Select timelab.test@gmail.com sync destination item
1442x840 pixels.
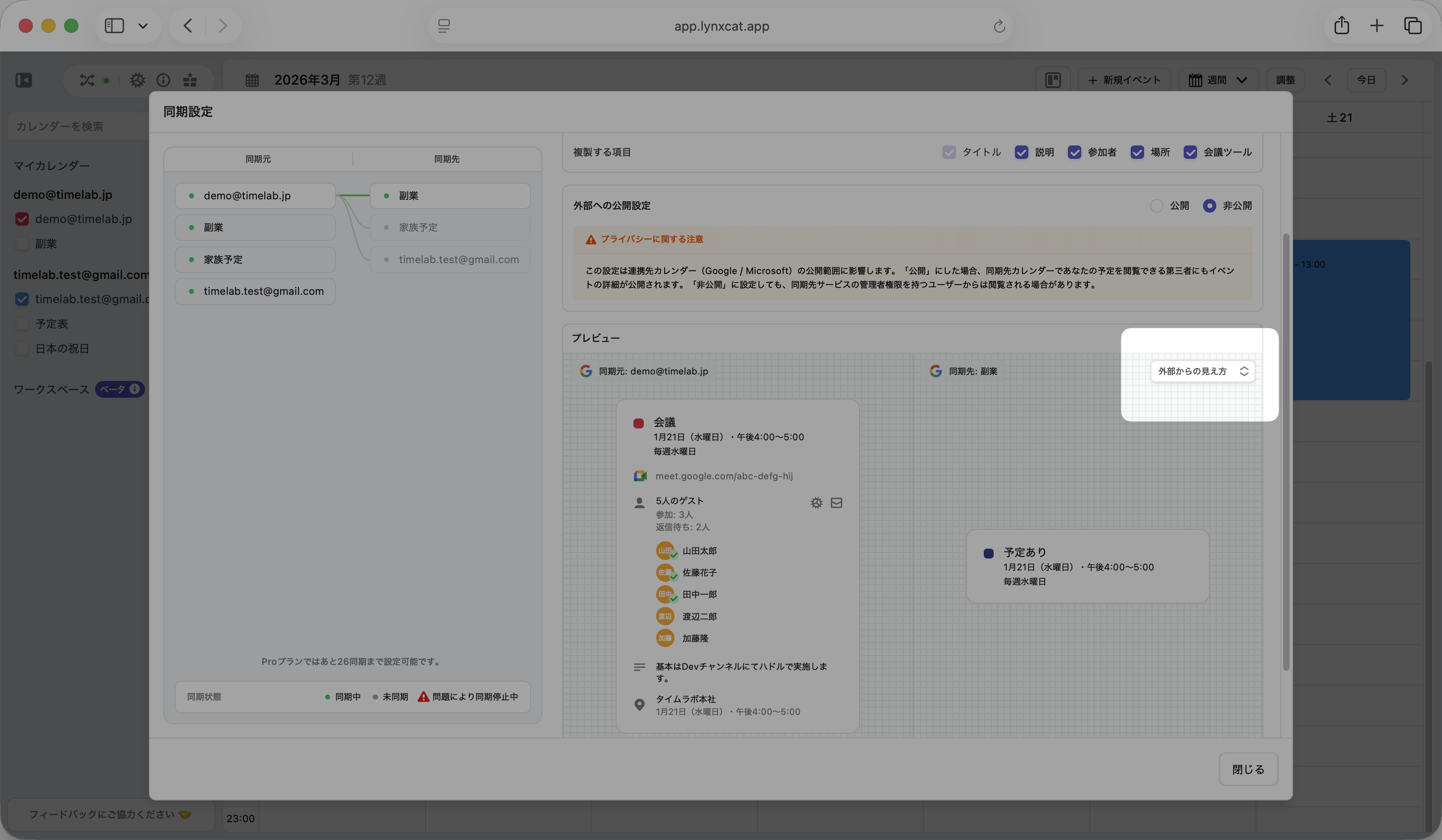(450, 260)
